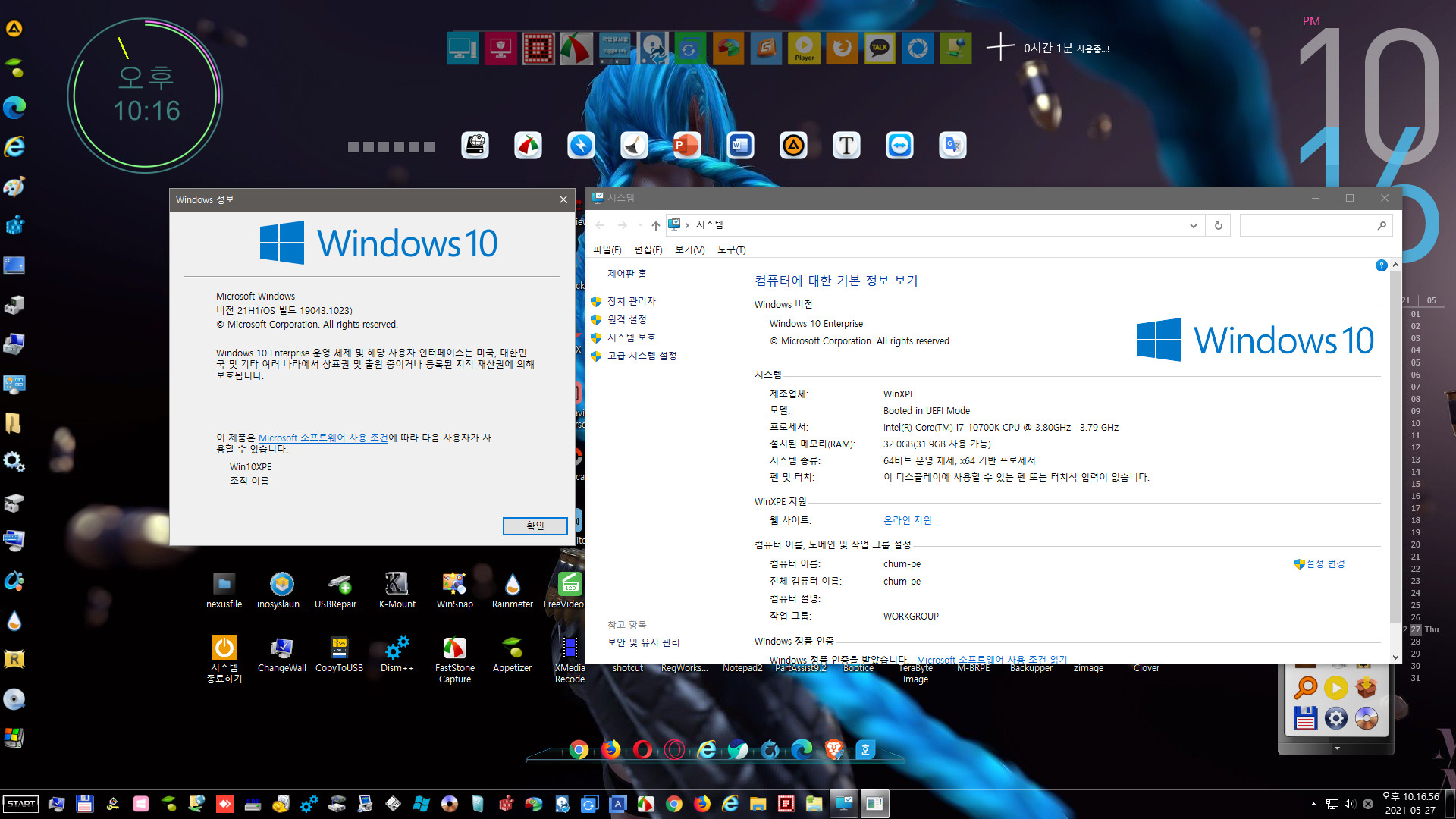Open the recent locations dropdown beside forward arrow
Screen dimensions: 1456x819
(x=640, y=225)
